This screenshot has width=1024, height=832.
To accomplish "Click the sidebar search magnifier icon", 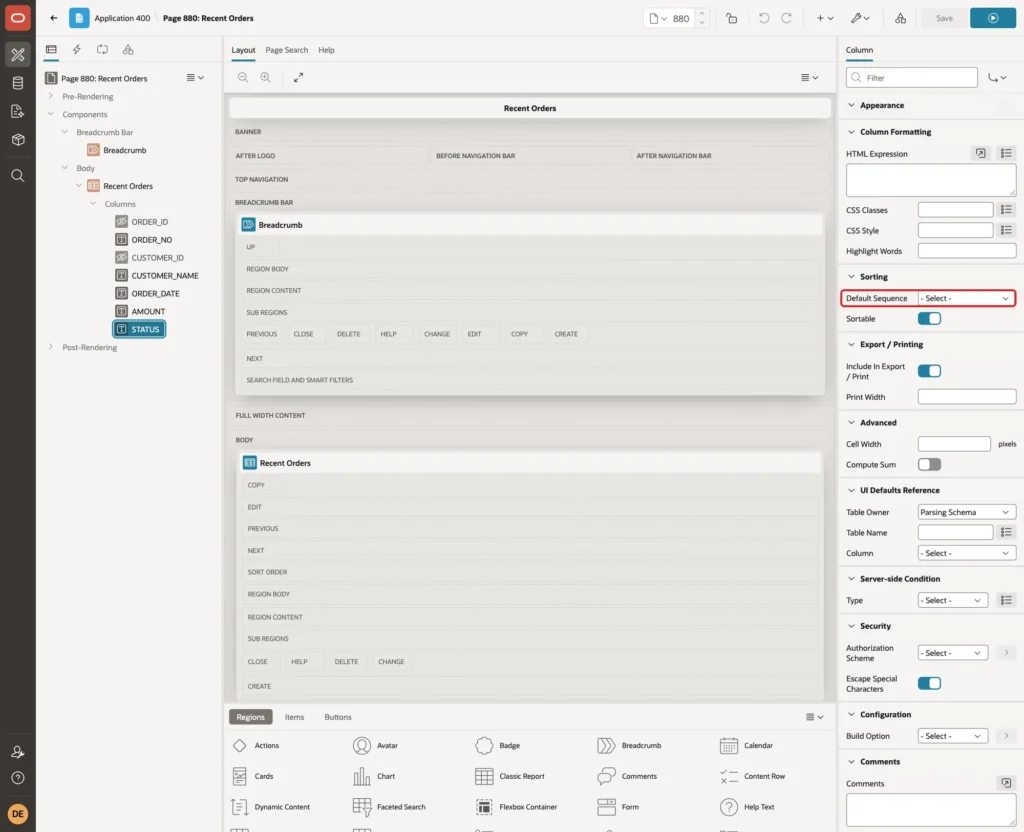I will [x=18, y=176].
